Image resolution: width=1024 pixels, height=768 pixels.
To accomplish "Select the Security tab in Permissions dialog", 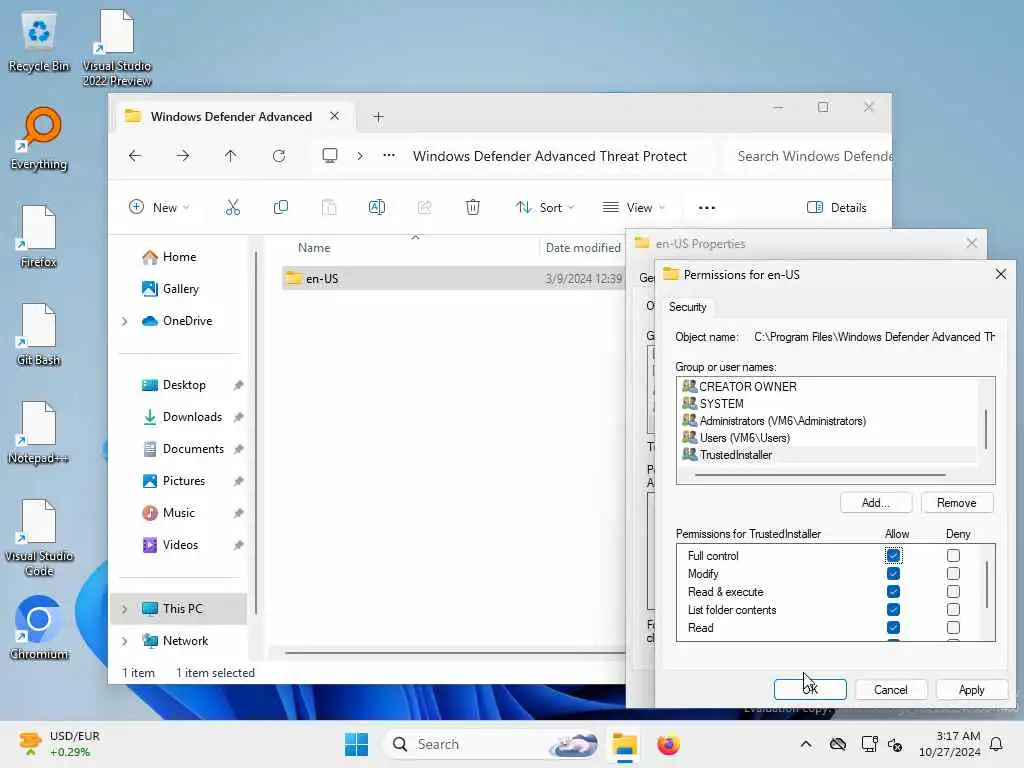I will (688, 307).
